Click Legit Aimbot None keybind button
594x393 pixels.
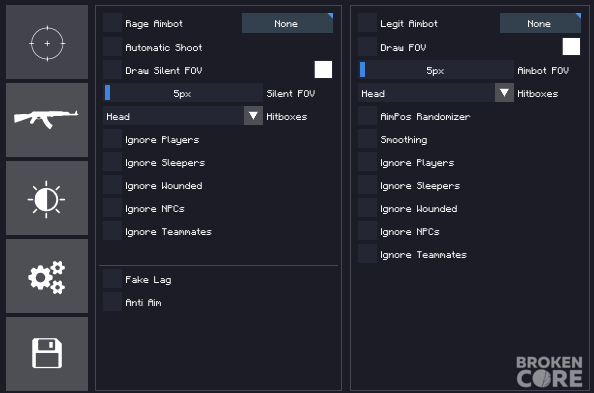click(x=540, y=23)
